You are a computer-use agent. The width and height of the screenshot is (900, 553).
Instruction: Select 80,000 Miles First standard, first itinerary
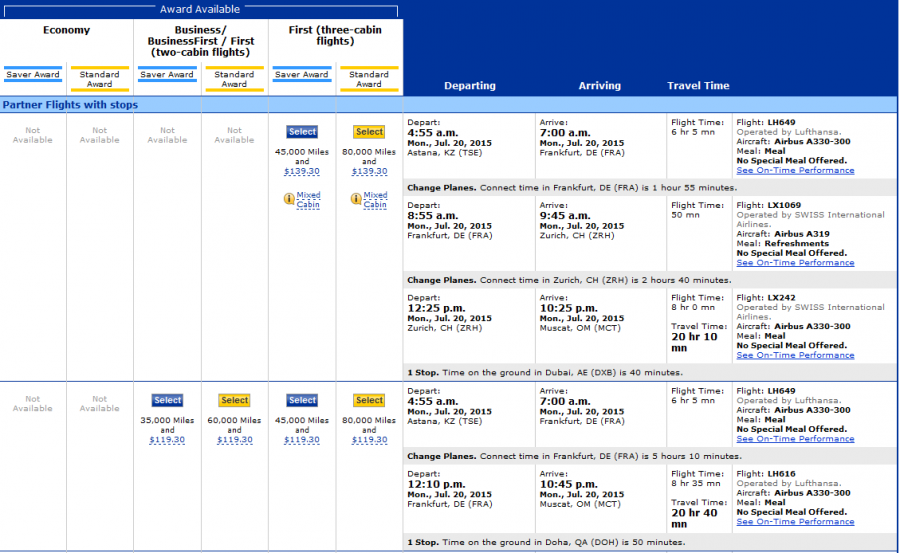[x=369, y=132]
